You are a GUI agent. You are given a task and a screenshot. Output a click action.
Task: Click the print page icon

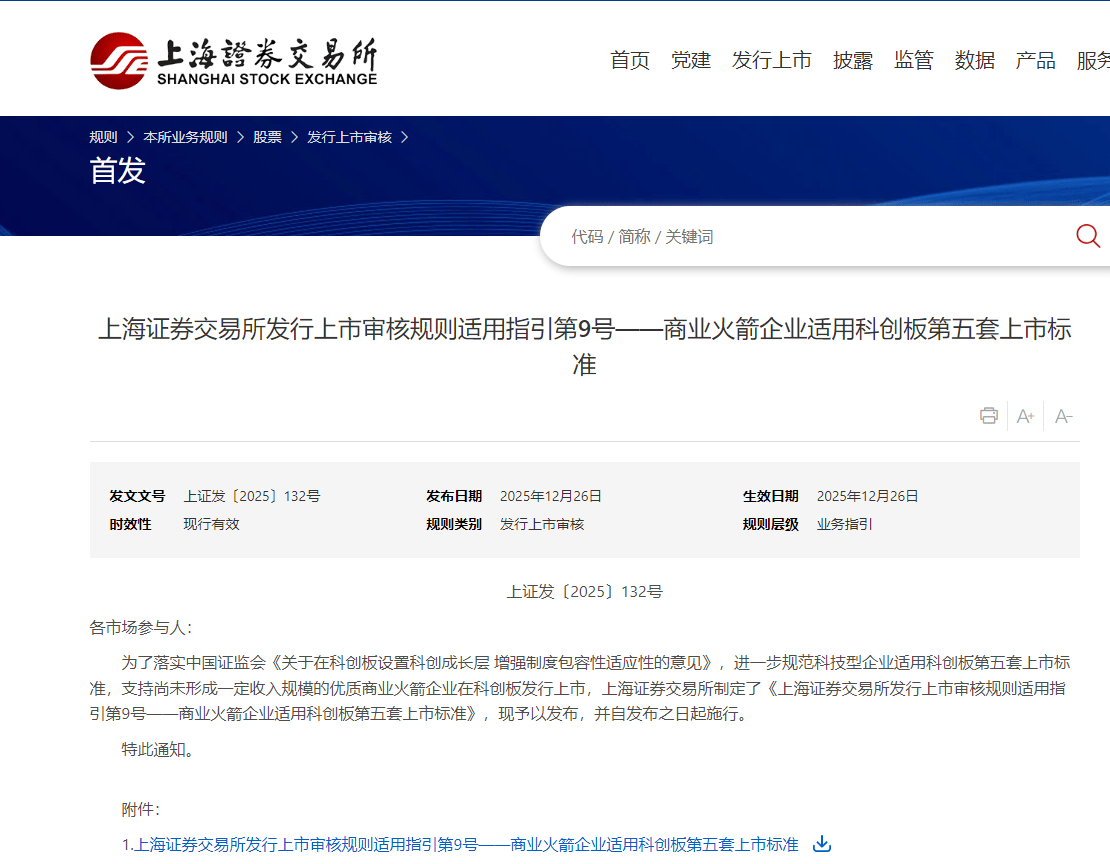click(x=989, y=416)
